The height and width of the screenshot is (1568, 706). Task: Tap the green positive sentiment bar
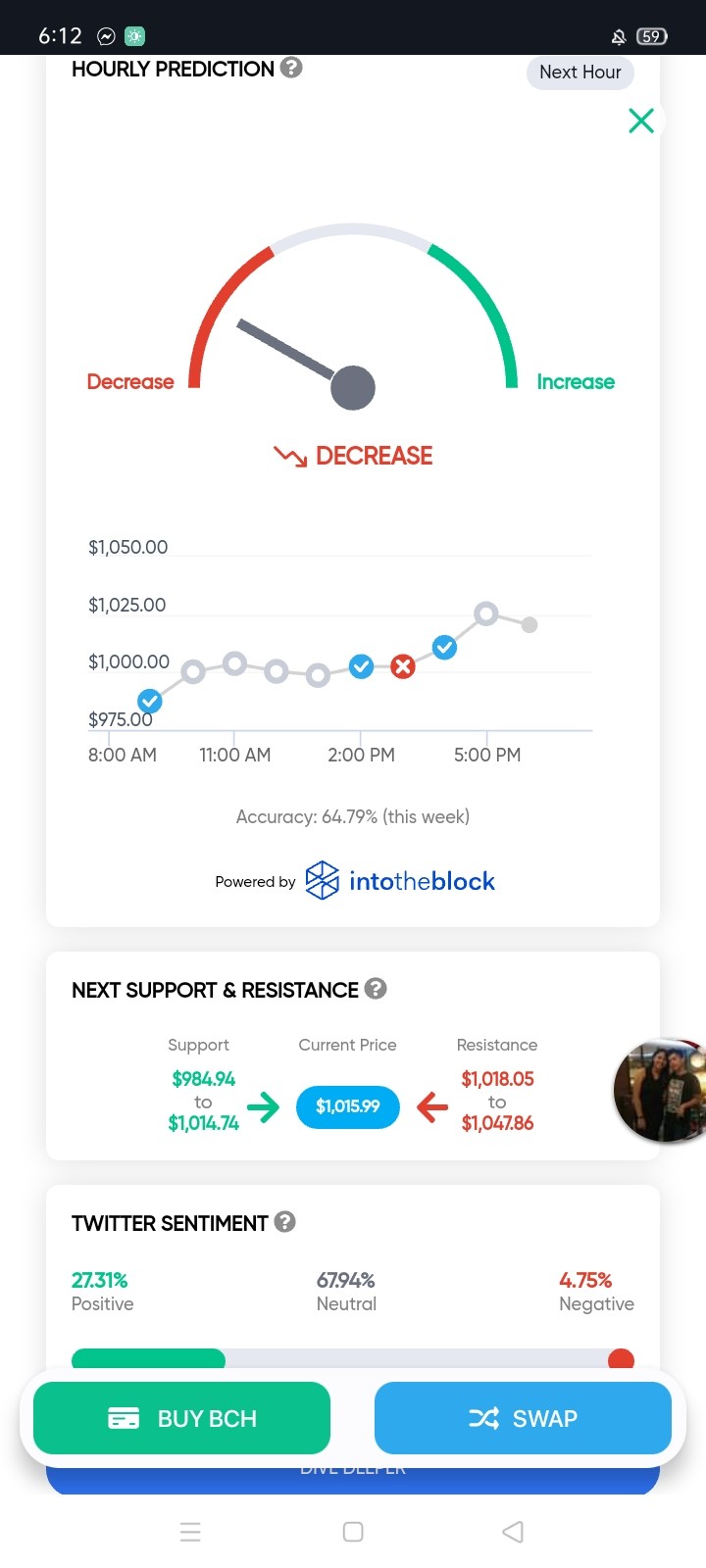[148, 1358]
